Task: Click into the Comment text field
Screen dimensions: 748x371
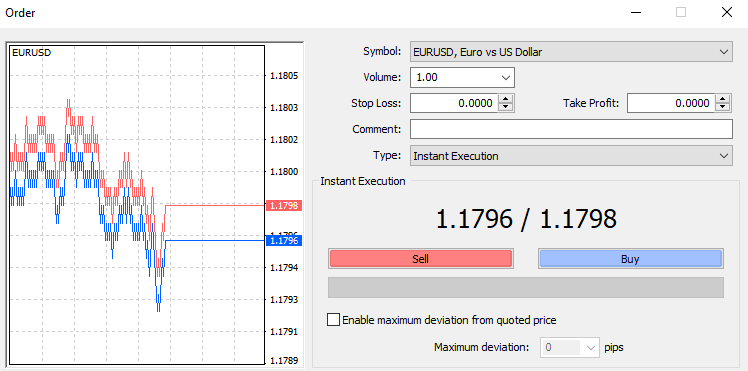Action: [x=571, y=129]
